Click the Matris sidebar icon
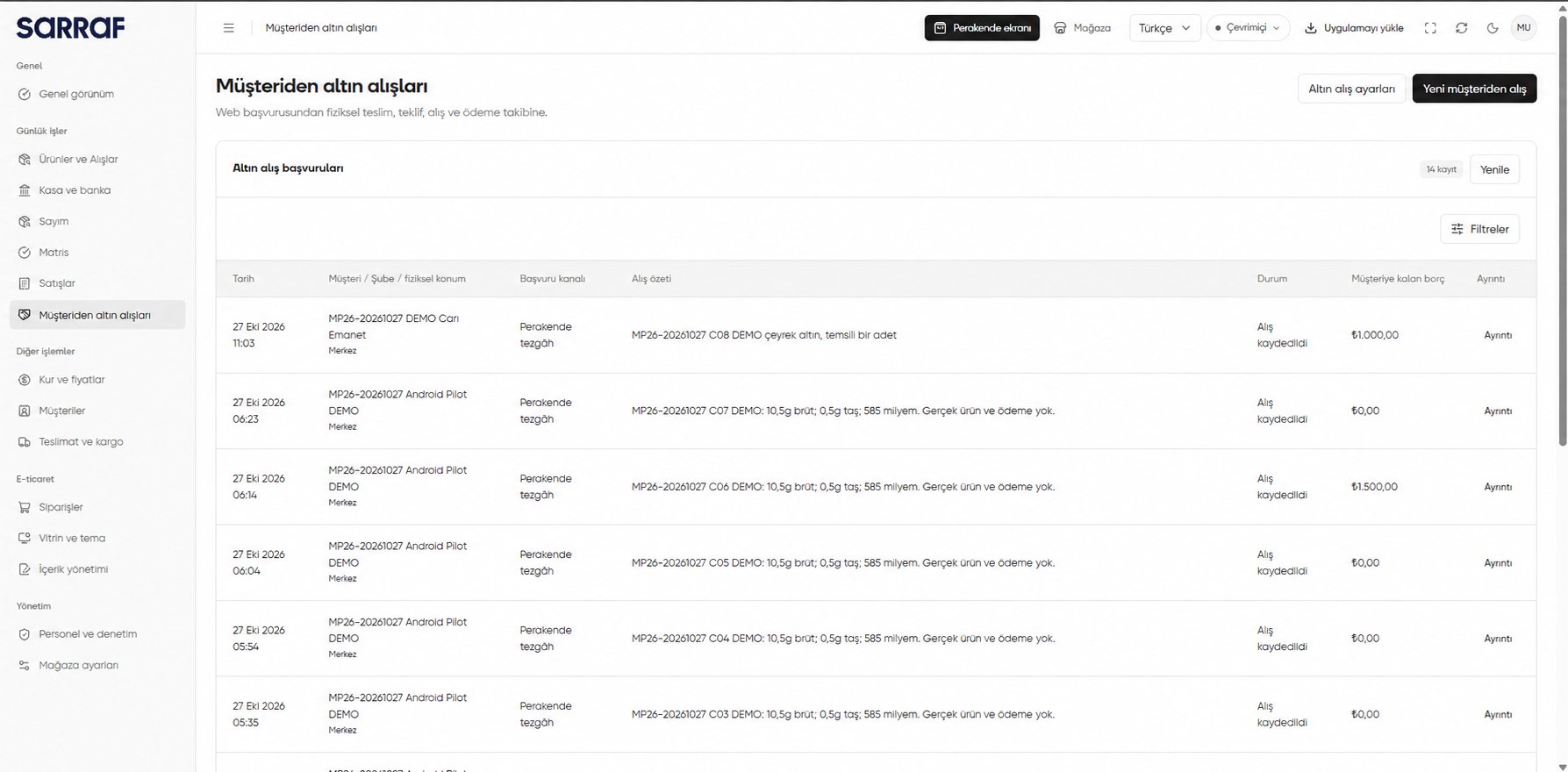Screen dimensions: 1568x772 click(25, 253)
